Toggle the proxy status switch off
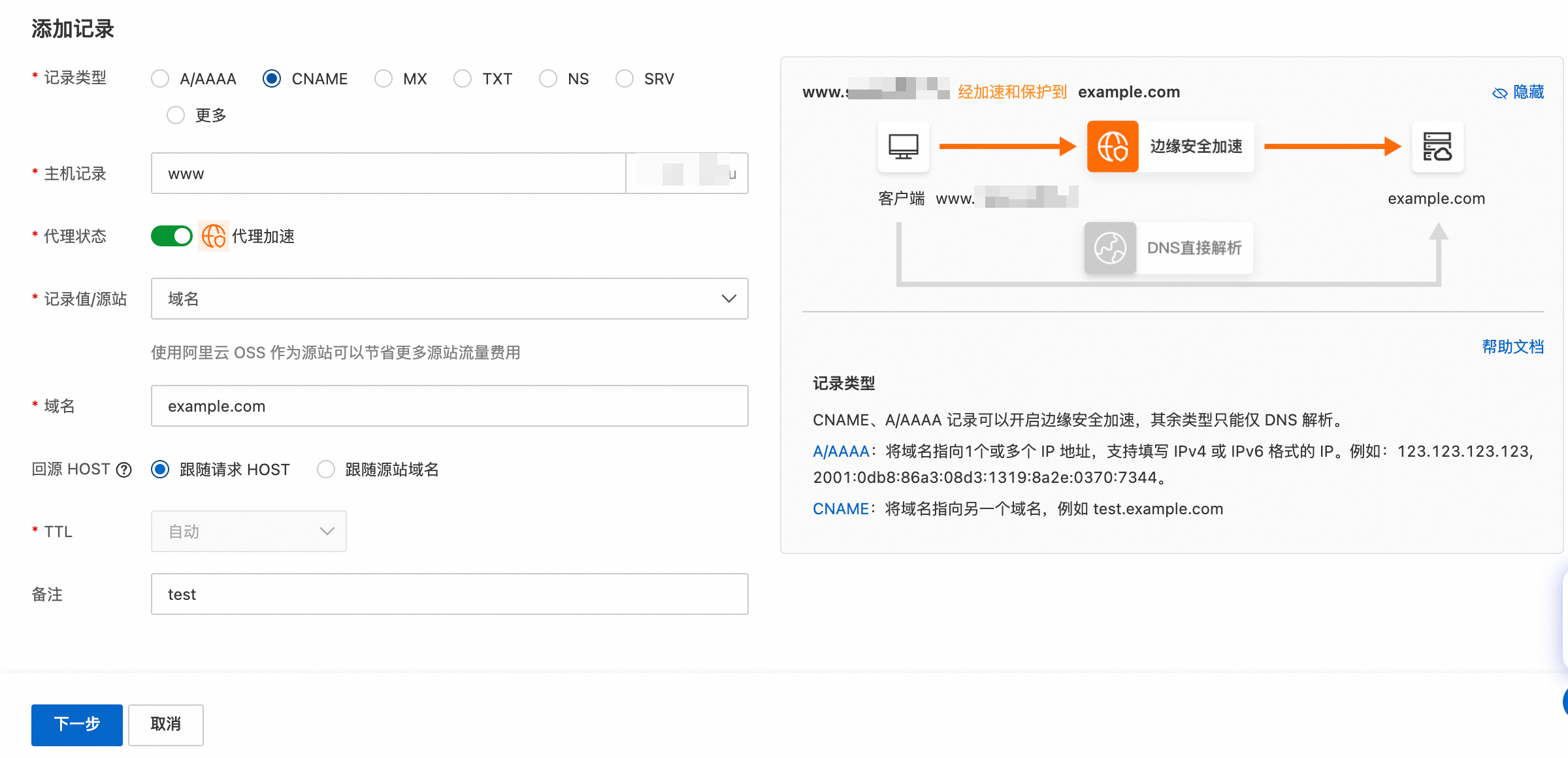The width and height of the screenshot is (1568, 758). [x=171, y=236]
